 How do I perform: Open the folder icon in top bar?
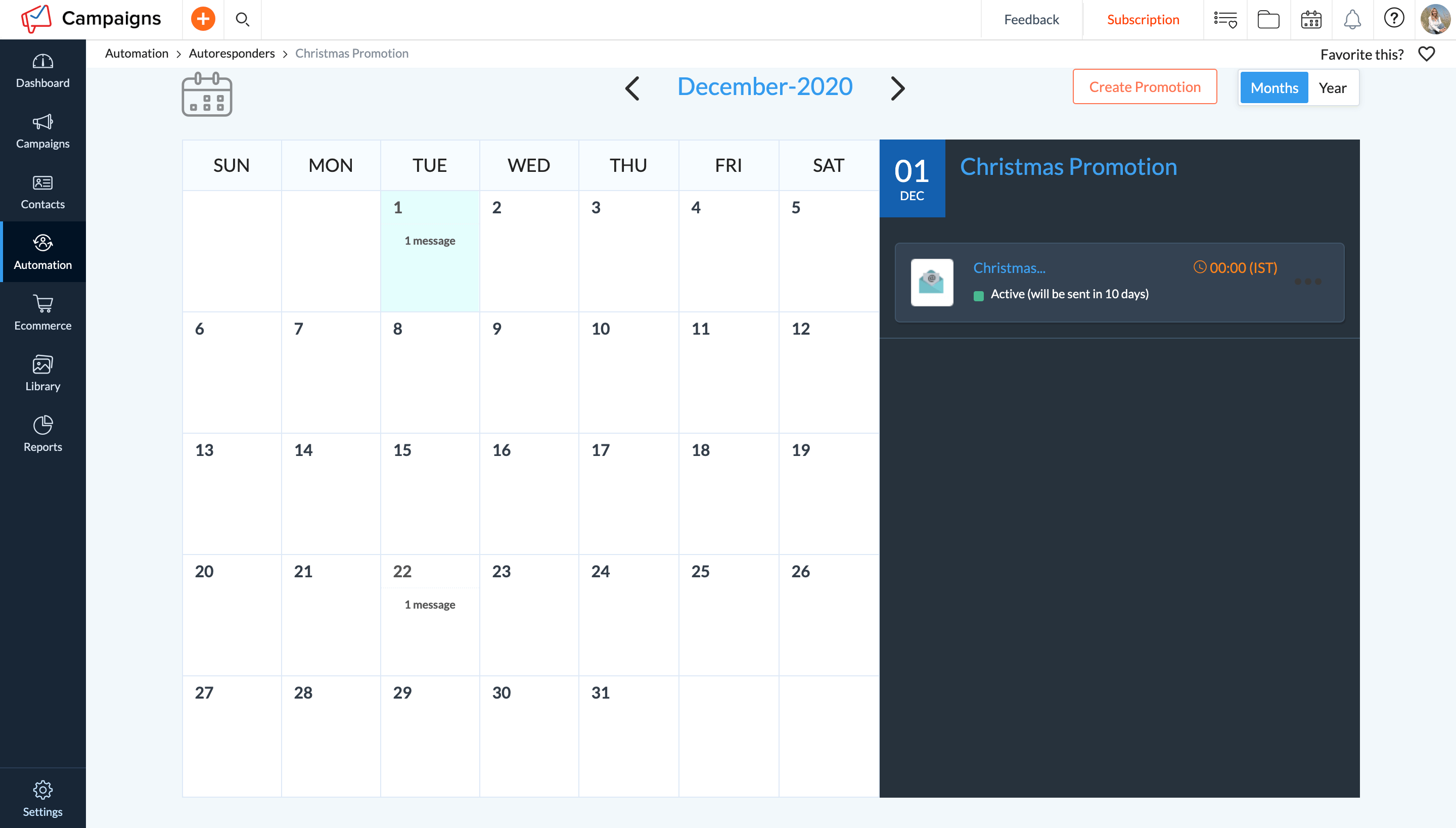click(1268, 19)
